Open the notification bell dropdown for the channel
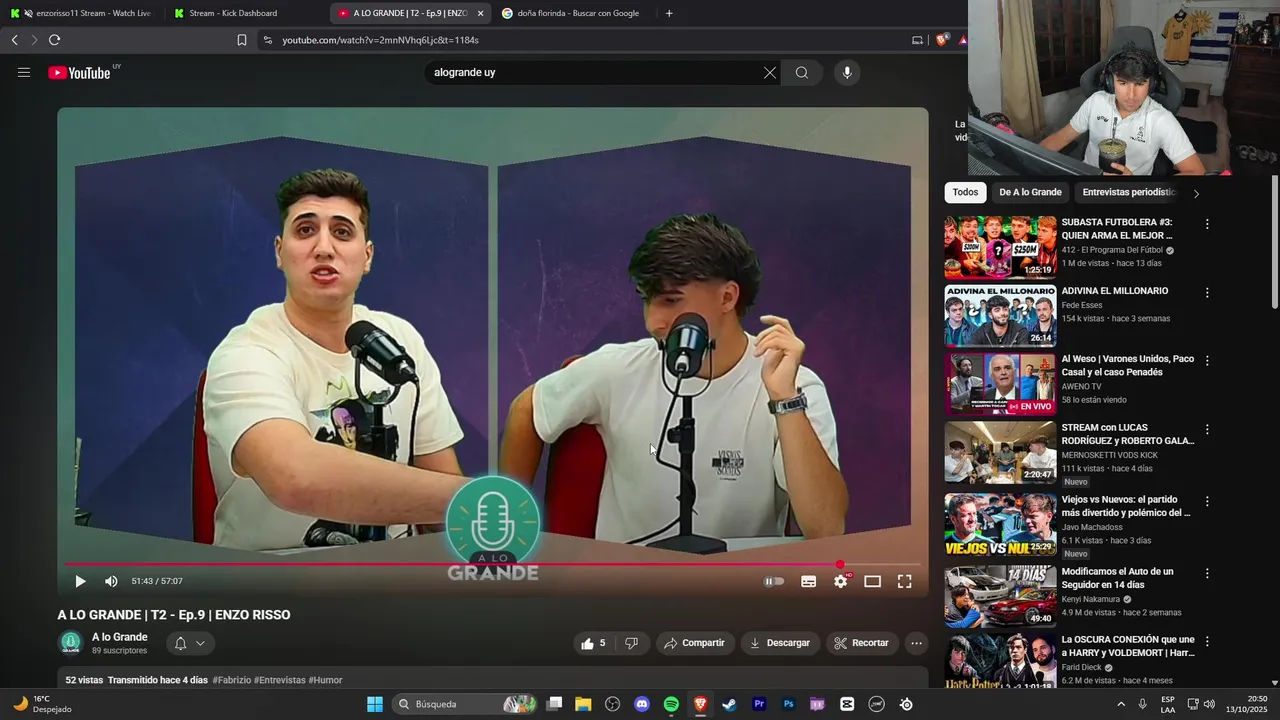The image size is (1280, 720). (x=190, y=643)
